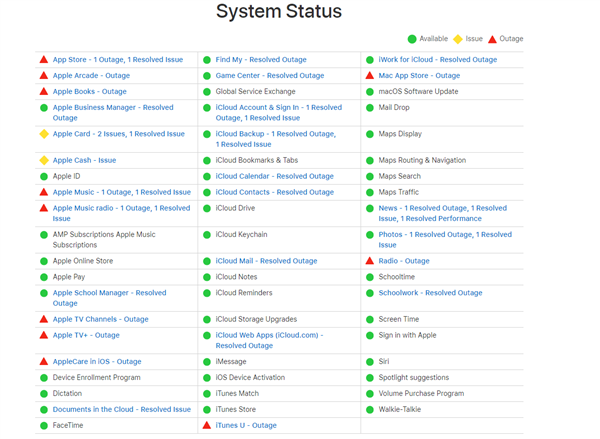Image resolution: width=600 pixels, height=439 pixels.
Task: Click the green dot beside Walkie-Talkie
Action: click(x=370, y=410)
